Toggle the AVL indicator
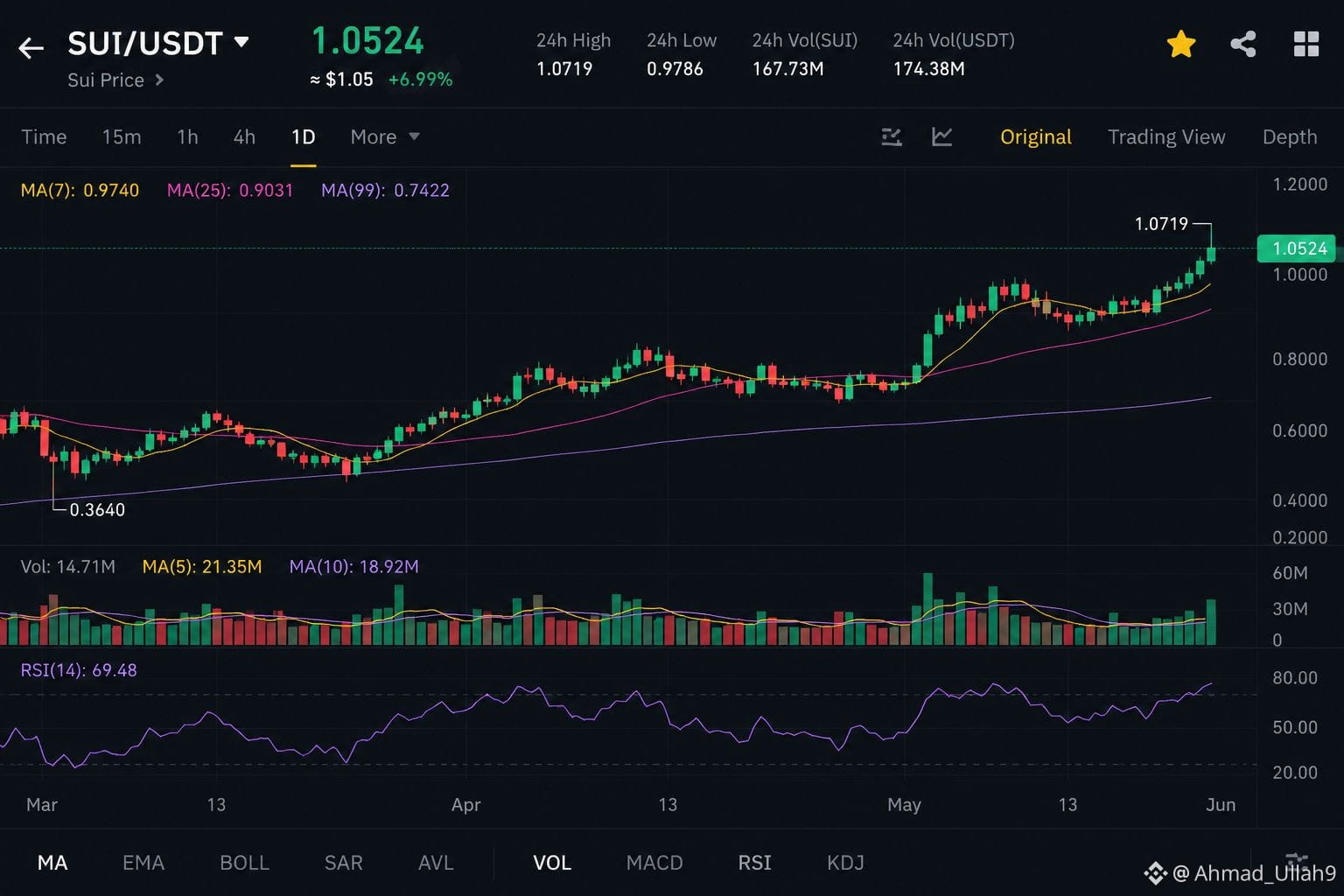This screenshot has width=1344, height=896. pyautogui.click(x=436, y=863)
